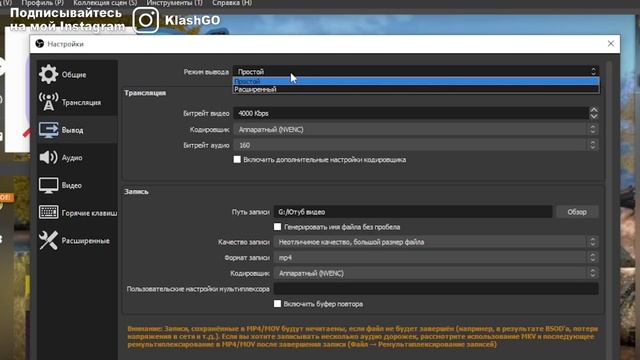Select the Видео monitor icon

point(48,185)
